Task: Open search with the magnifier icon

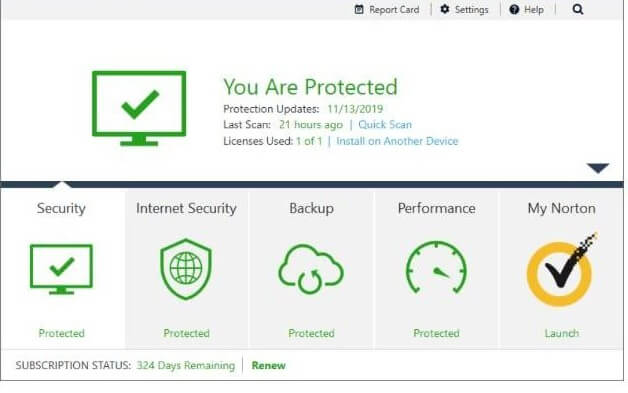Action: click(x=578, y=9)
